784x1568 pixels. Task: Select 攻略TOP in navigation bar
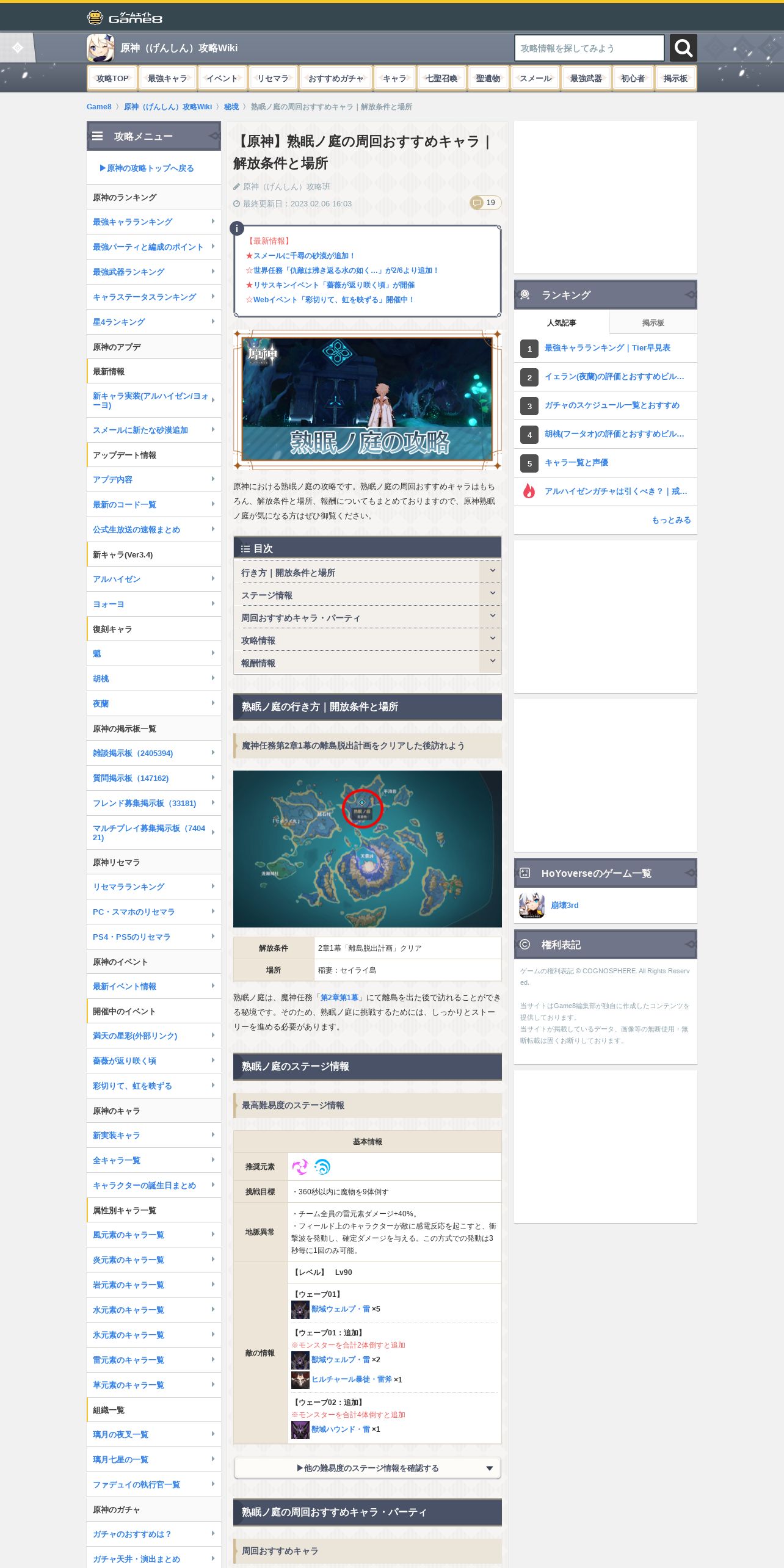(x=112, y=78)
